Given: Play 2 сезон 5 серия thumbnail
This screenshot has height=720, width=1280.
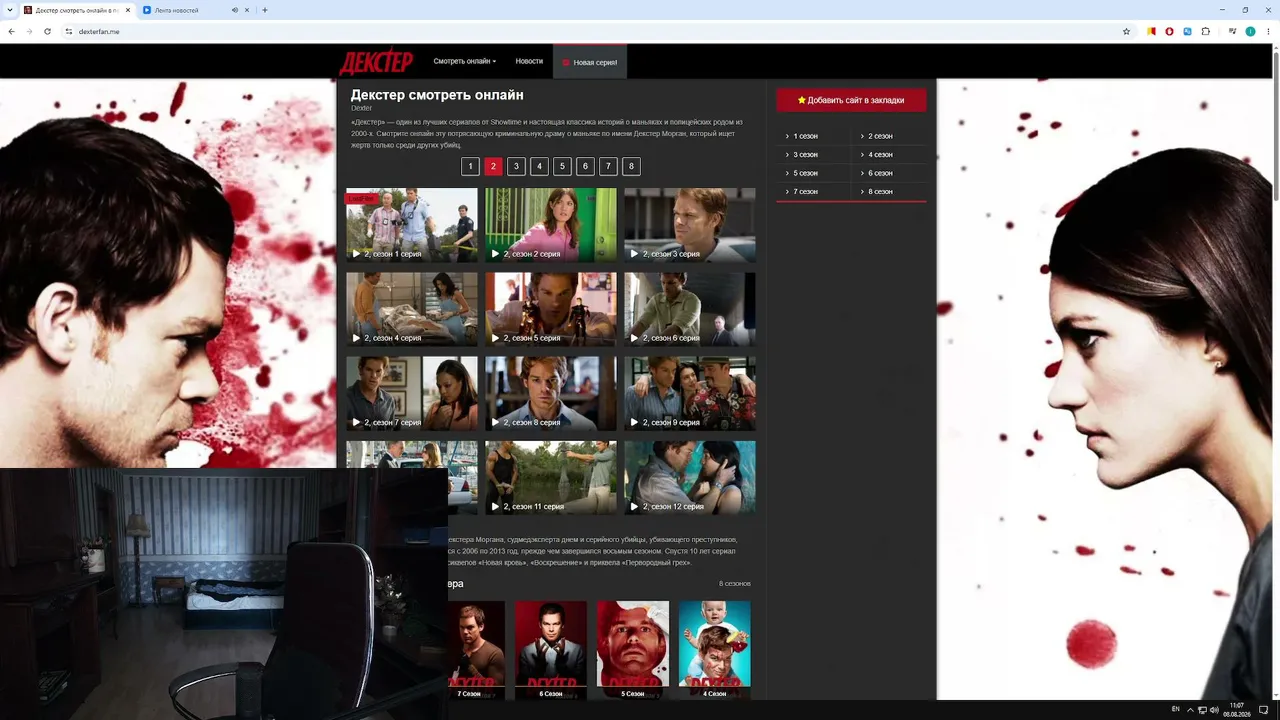Looking at the screenshot, I should click(551, 309).
